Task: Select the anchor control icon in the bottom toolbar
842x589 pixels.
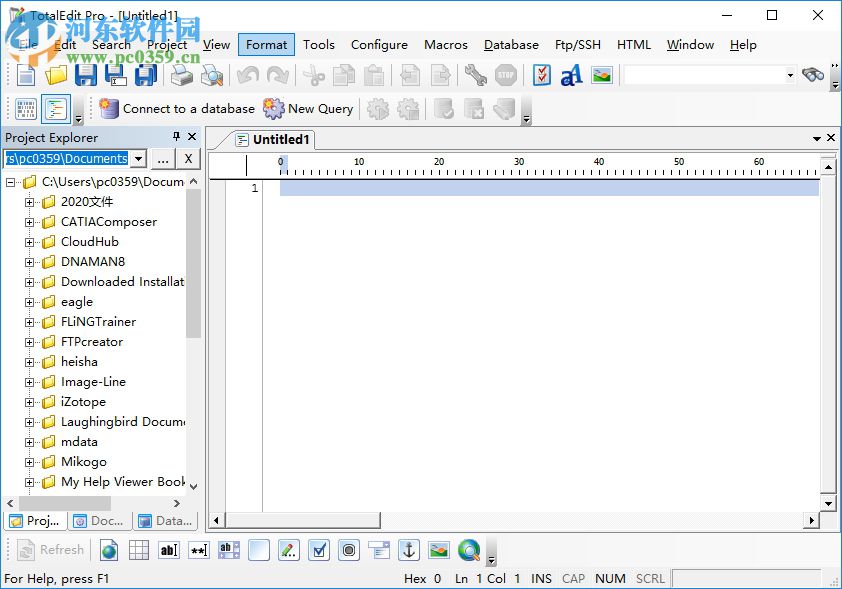Action: (x=408, y=549)
